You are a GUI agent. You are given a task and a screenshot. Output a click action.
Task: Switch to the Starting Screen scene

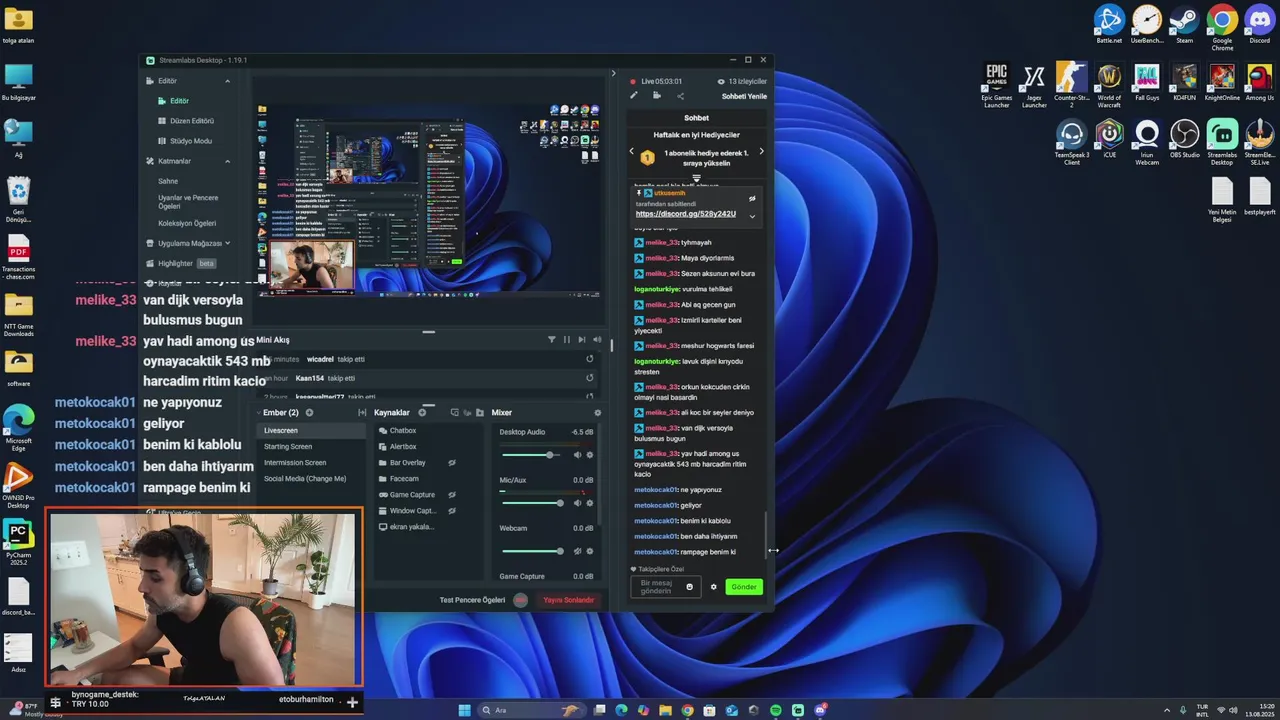tap(288, 446)
